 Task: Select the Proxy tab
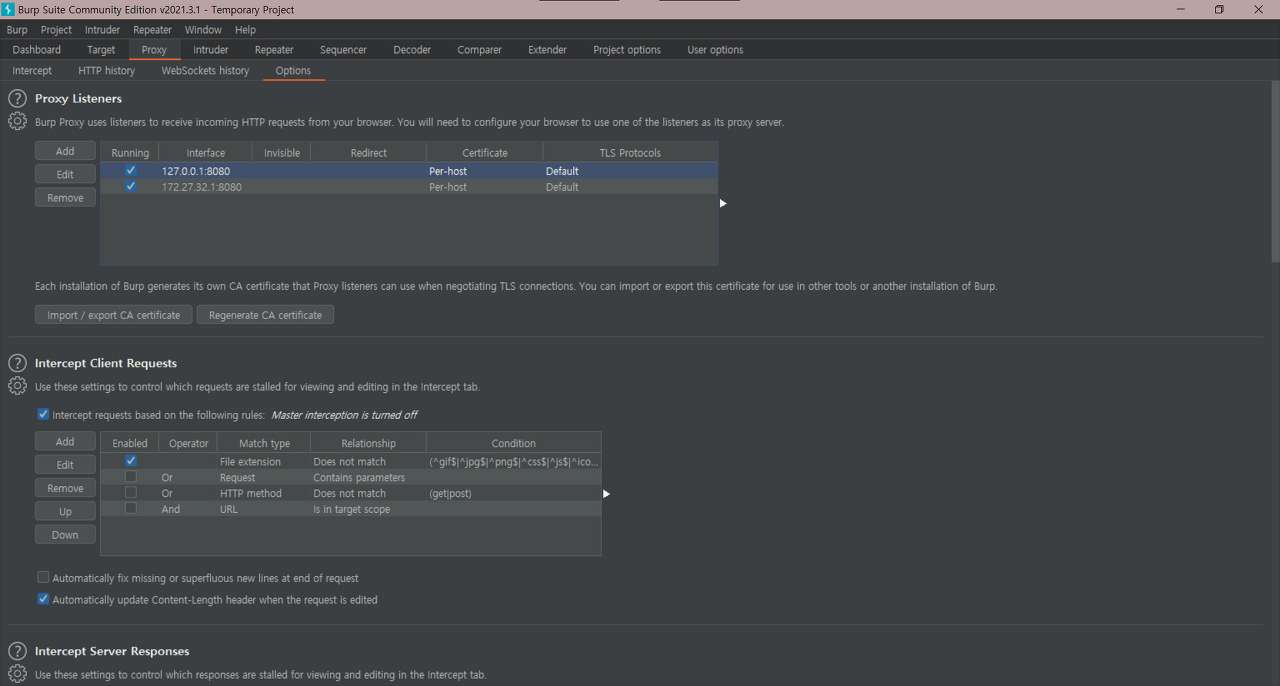[154, 50]
